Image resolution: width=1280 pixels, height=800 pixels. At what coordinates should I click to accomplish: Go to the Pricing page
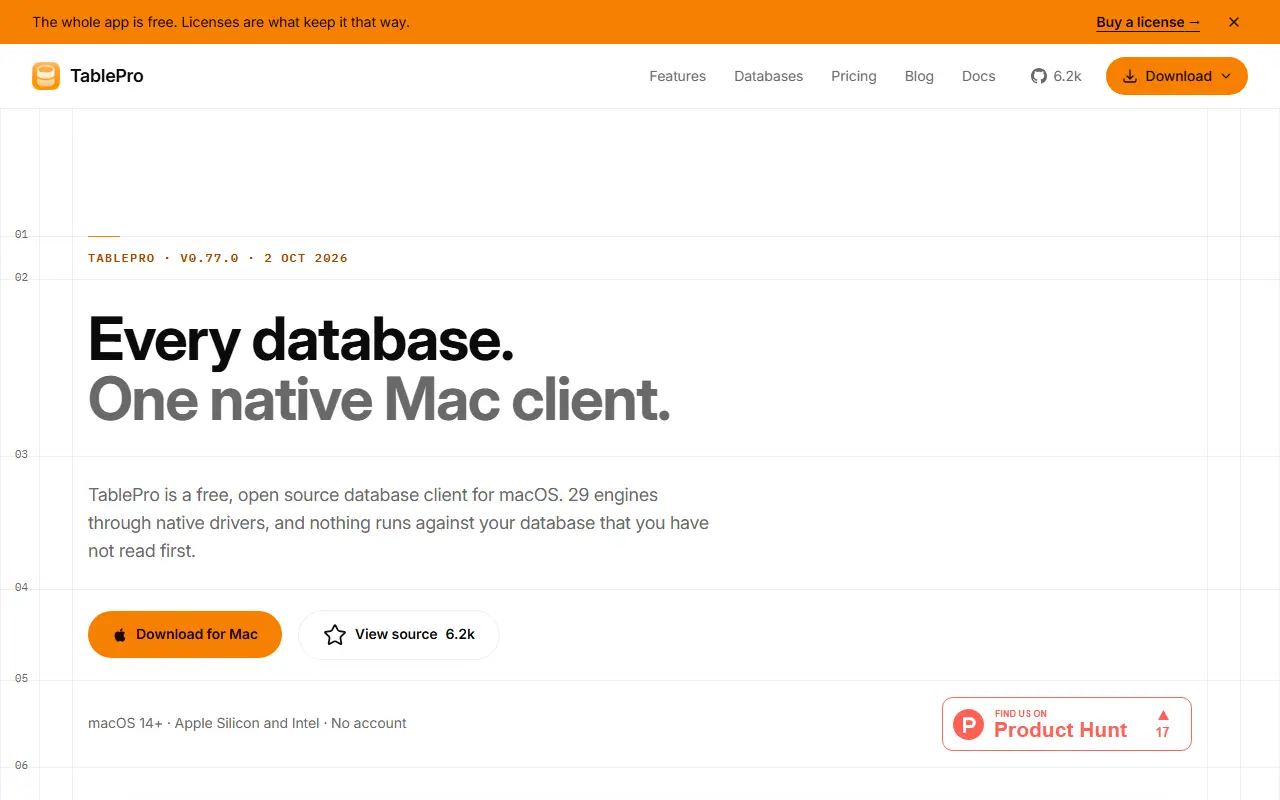click(x=853, y=76)
